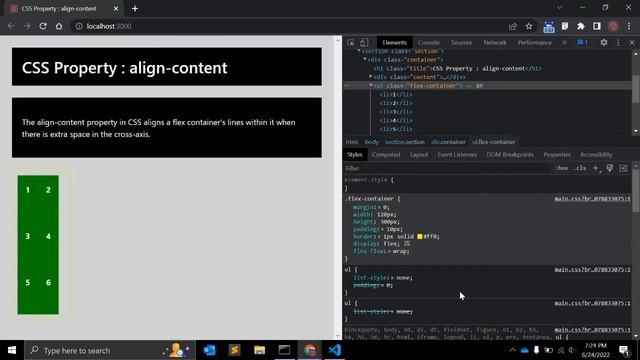Viewport: 640px width, 360px height.
Task: Open the Computed pane tab
Action: 386,155
